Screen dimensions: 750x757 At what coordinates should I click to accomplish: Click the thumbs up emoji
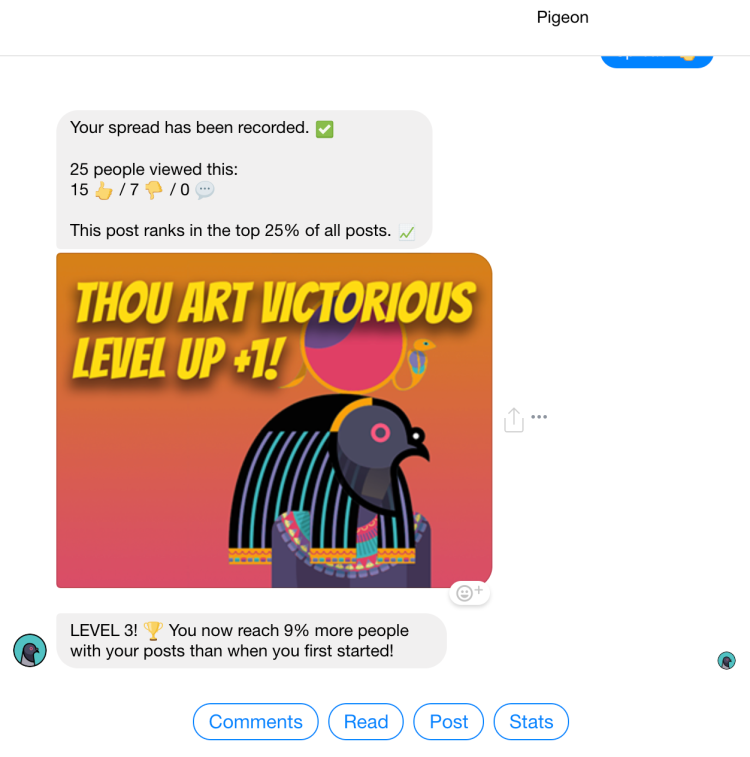point(103,190)
